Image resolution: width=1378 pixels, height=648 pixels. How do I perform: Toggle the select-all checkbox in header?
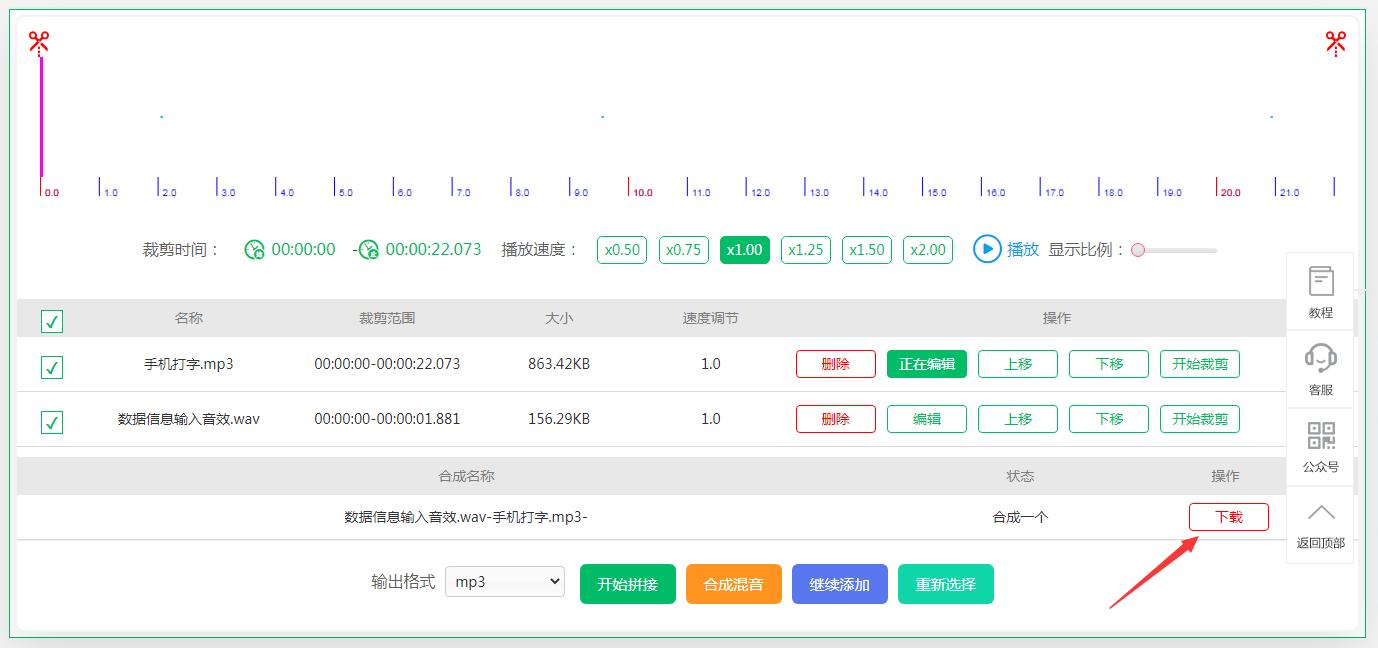click(52, 321)
